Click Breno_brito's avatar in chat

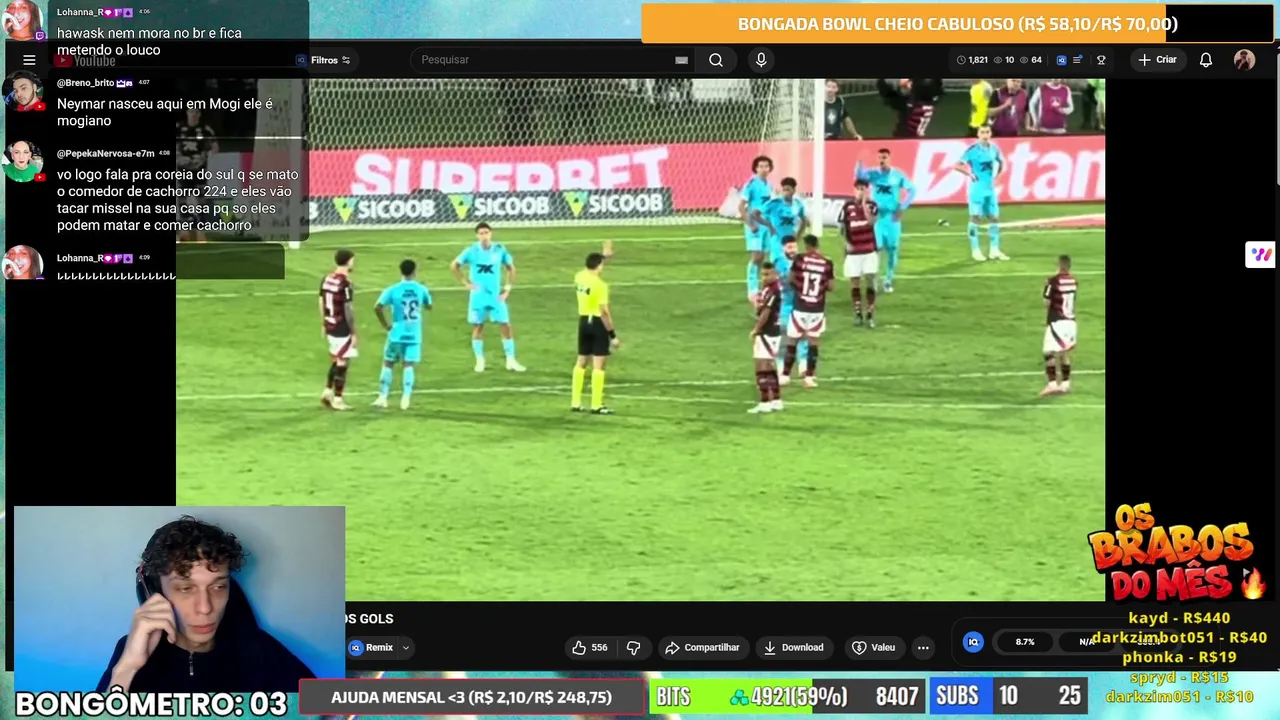[x=22, y=93]
